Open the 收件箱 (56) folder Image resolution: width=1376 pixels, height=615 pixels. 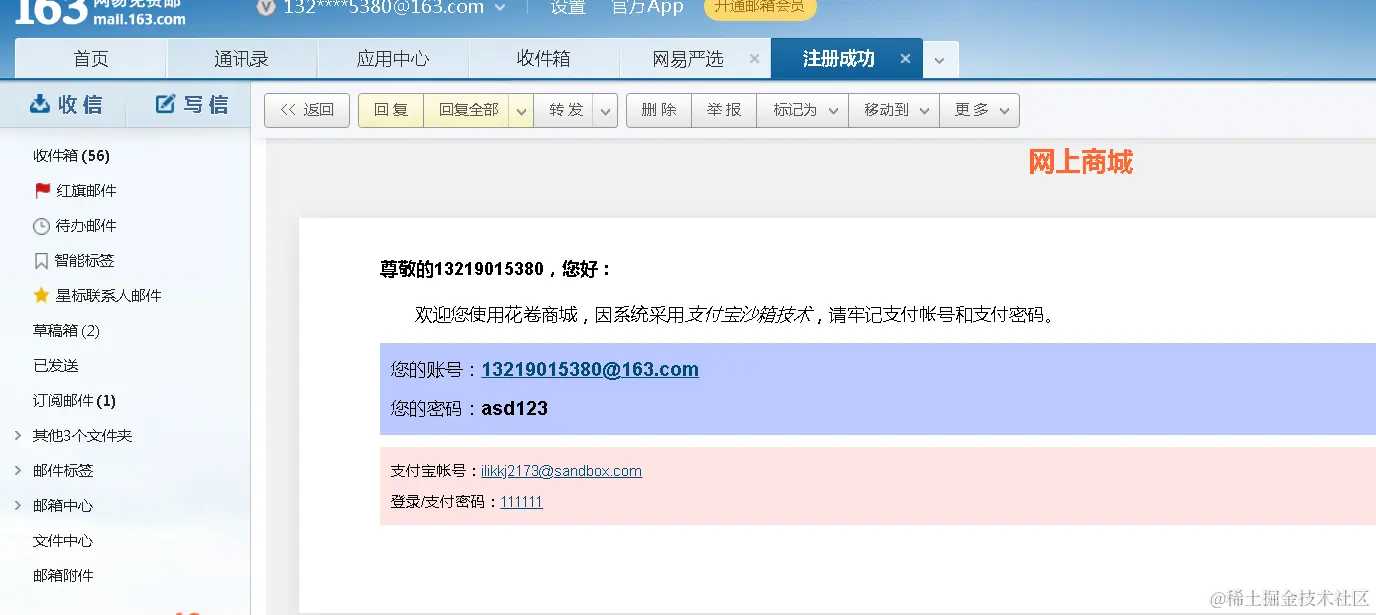[71, 155]
